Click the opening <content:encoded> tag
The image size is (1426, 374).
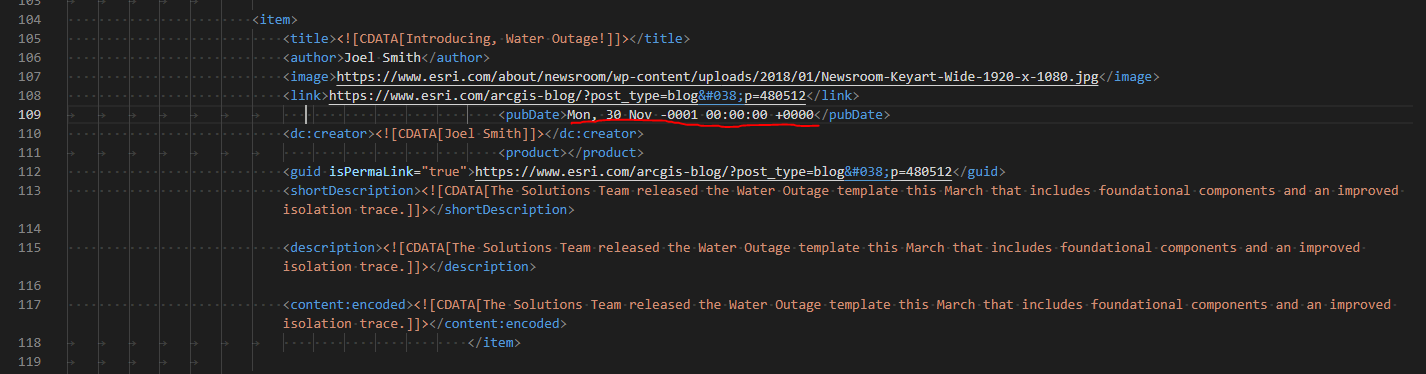(344, 304)
